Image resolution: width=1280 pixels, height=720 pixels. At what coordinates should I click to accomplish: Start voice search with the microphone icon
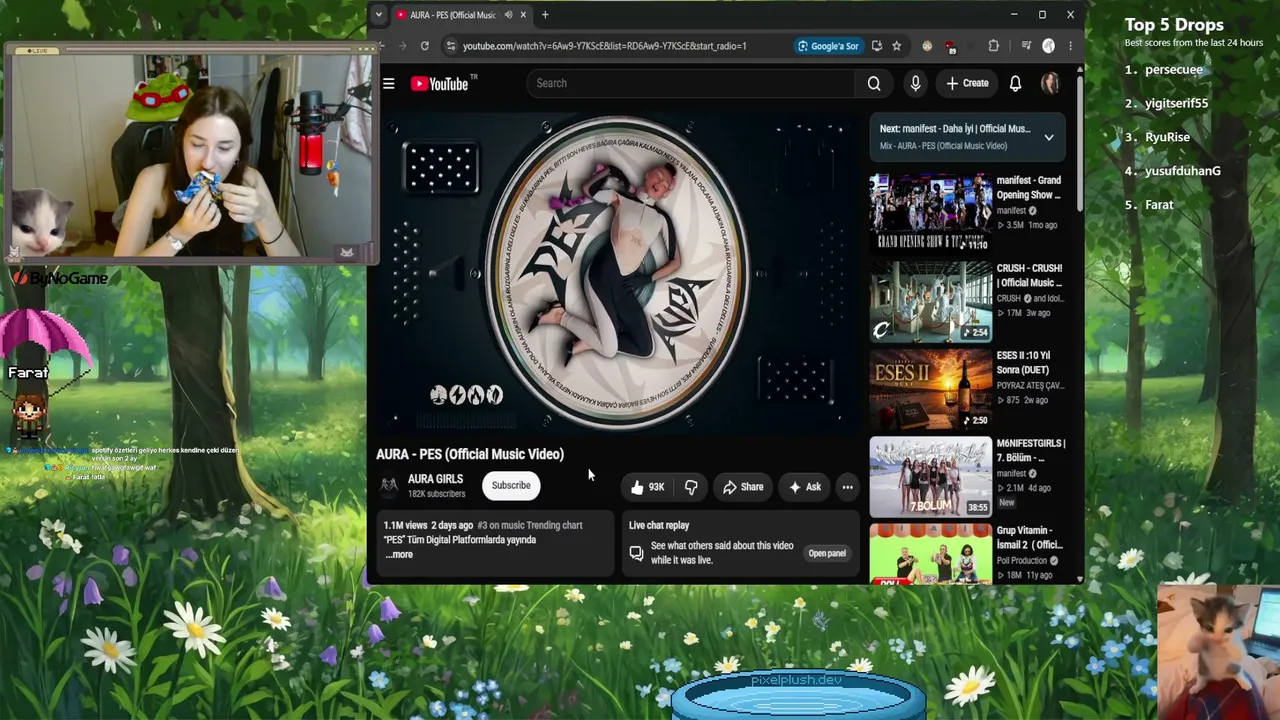pos(915,84)
